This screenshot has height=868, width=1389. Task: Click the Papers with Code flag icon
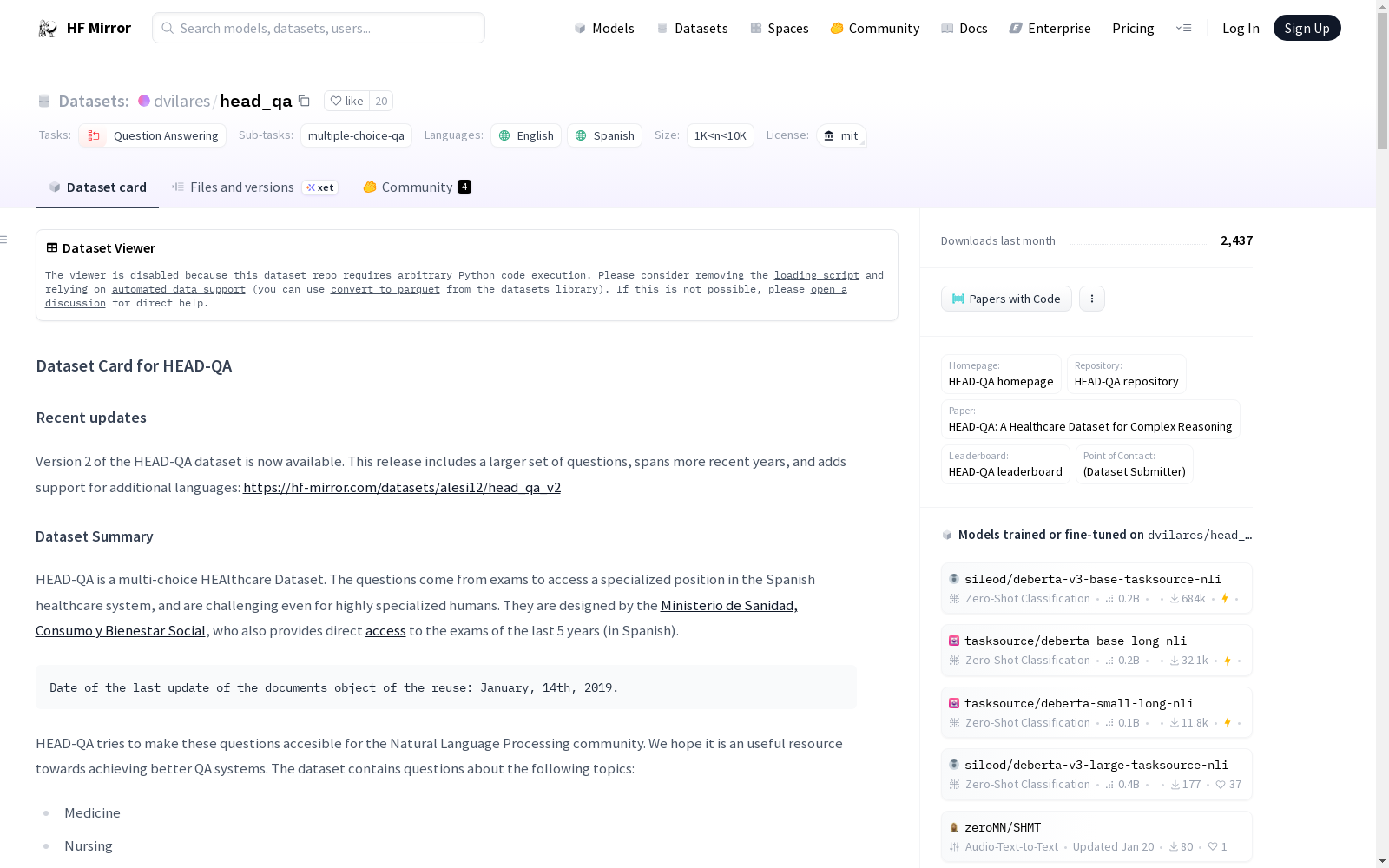click(958, 299)
